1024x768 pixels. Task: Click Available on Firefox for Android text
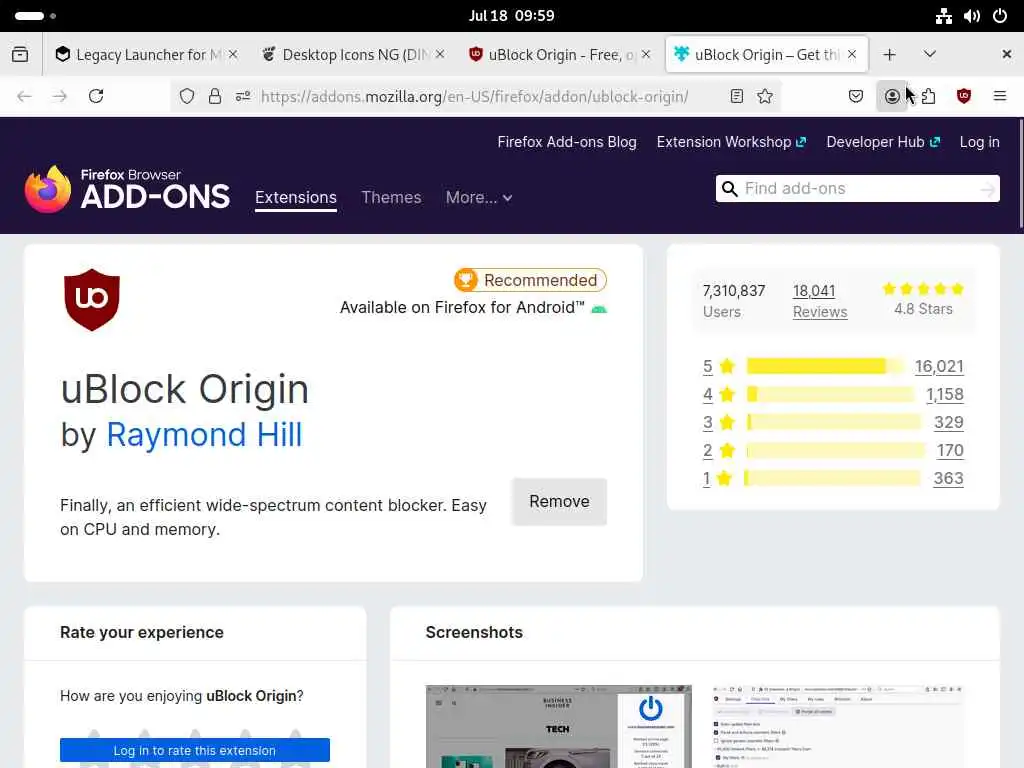(462, 308)
